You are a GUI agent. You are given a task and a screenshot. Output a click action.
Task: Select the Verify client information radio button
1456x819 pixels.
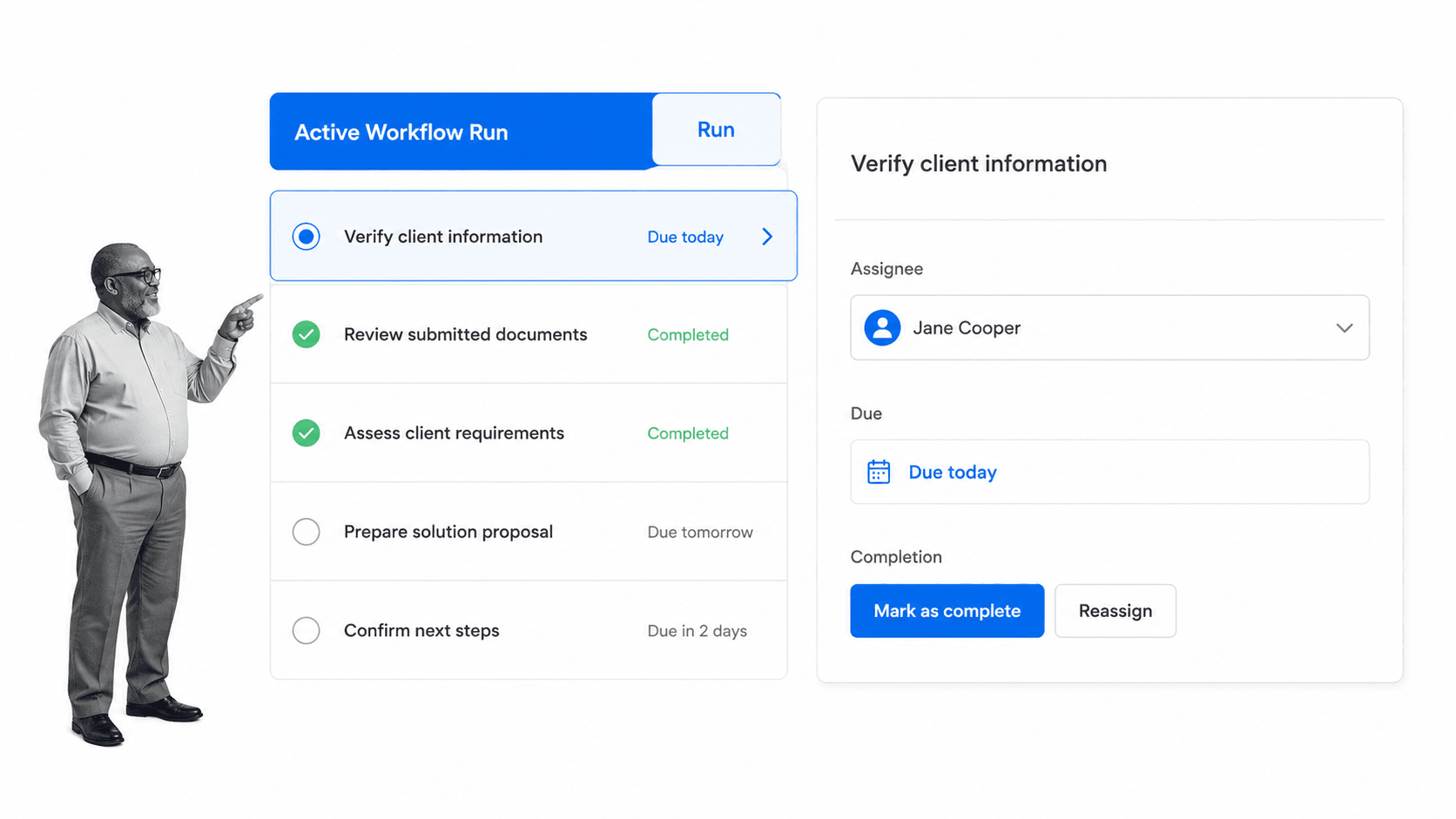coord(306,237)
